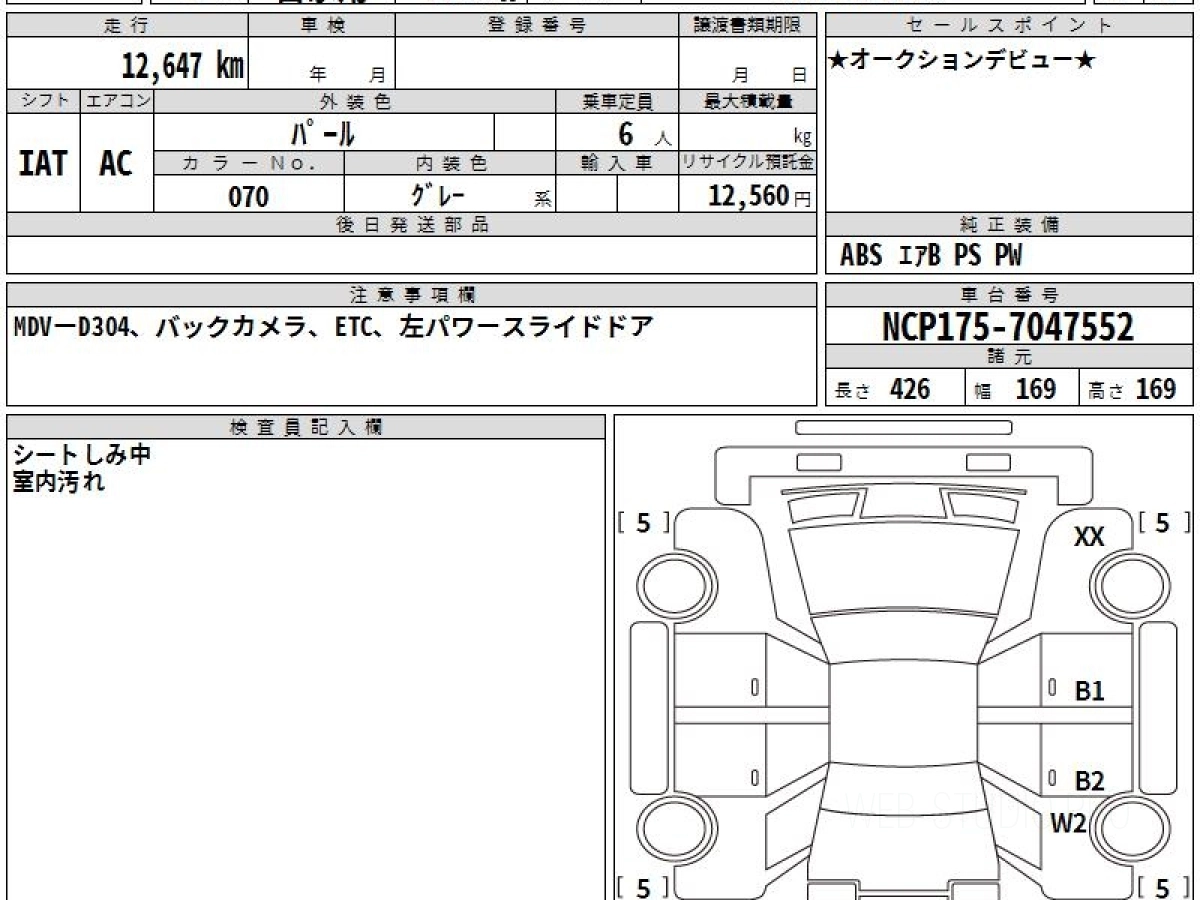Screen dimensions: 1200x900
Task: Click the 0 marker next to B1
Action: click(x=1053, y=688)
